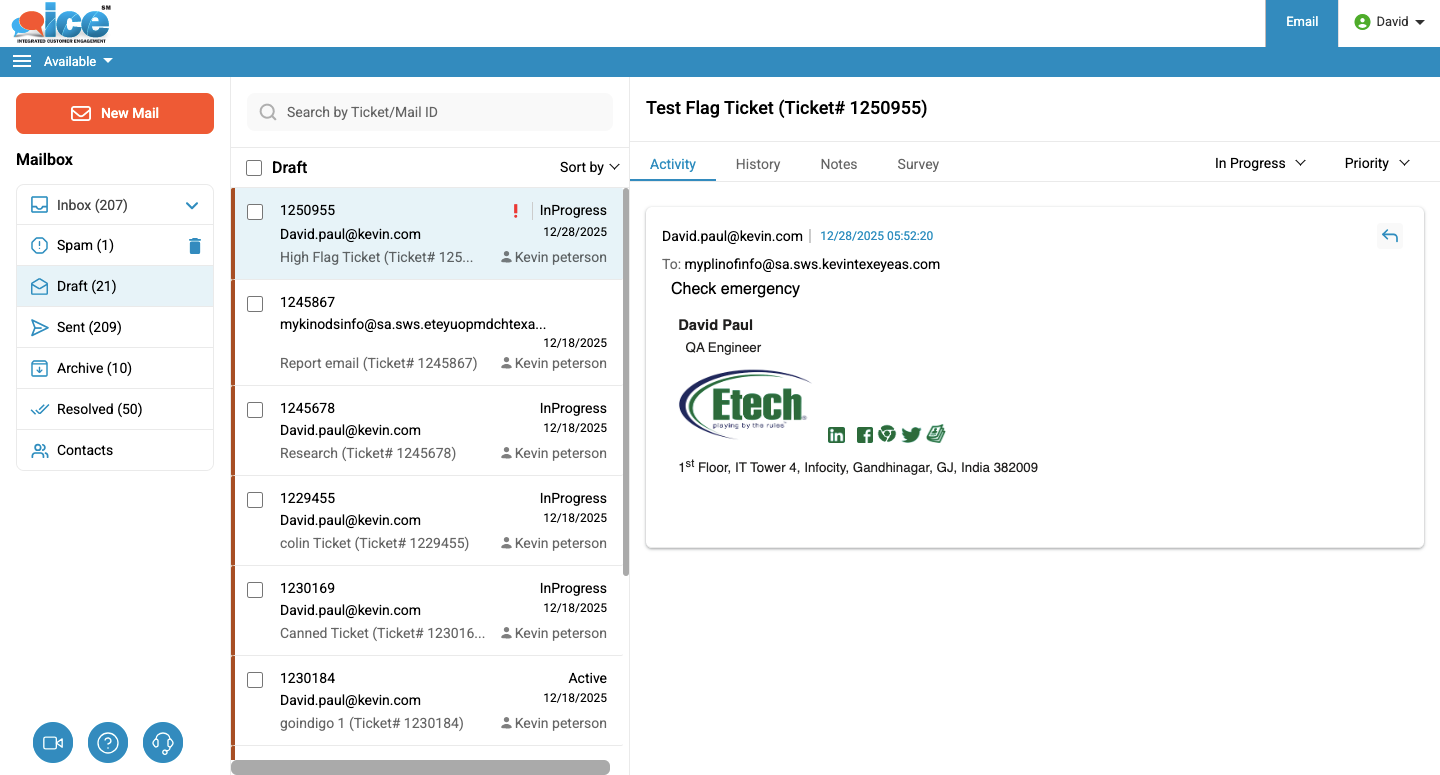Image resolution: width=1440 pixels, height=775 pixels.
Task: Click the help question mark button
Action: pyautogui.click(x=108, y=743)
